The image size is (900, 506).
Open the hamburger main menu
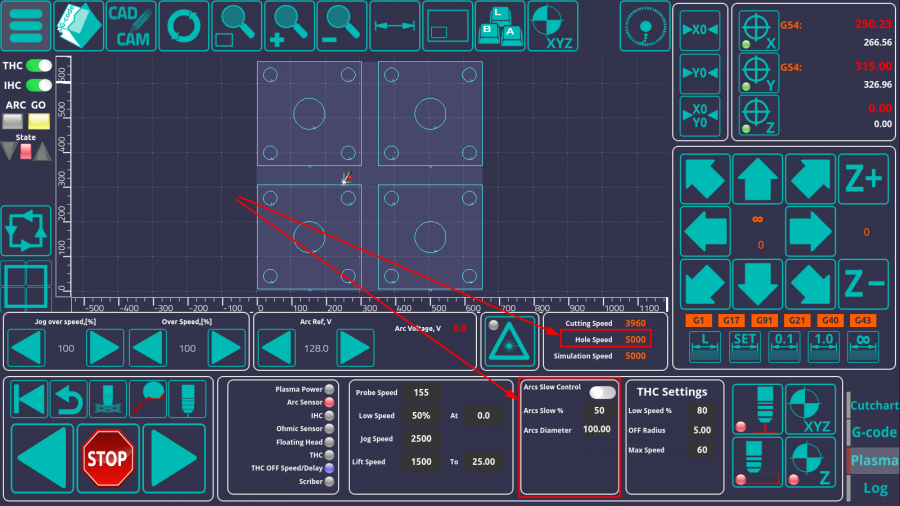(26, 26)
